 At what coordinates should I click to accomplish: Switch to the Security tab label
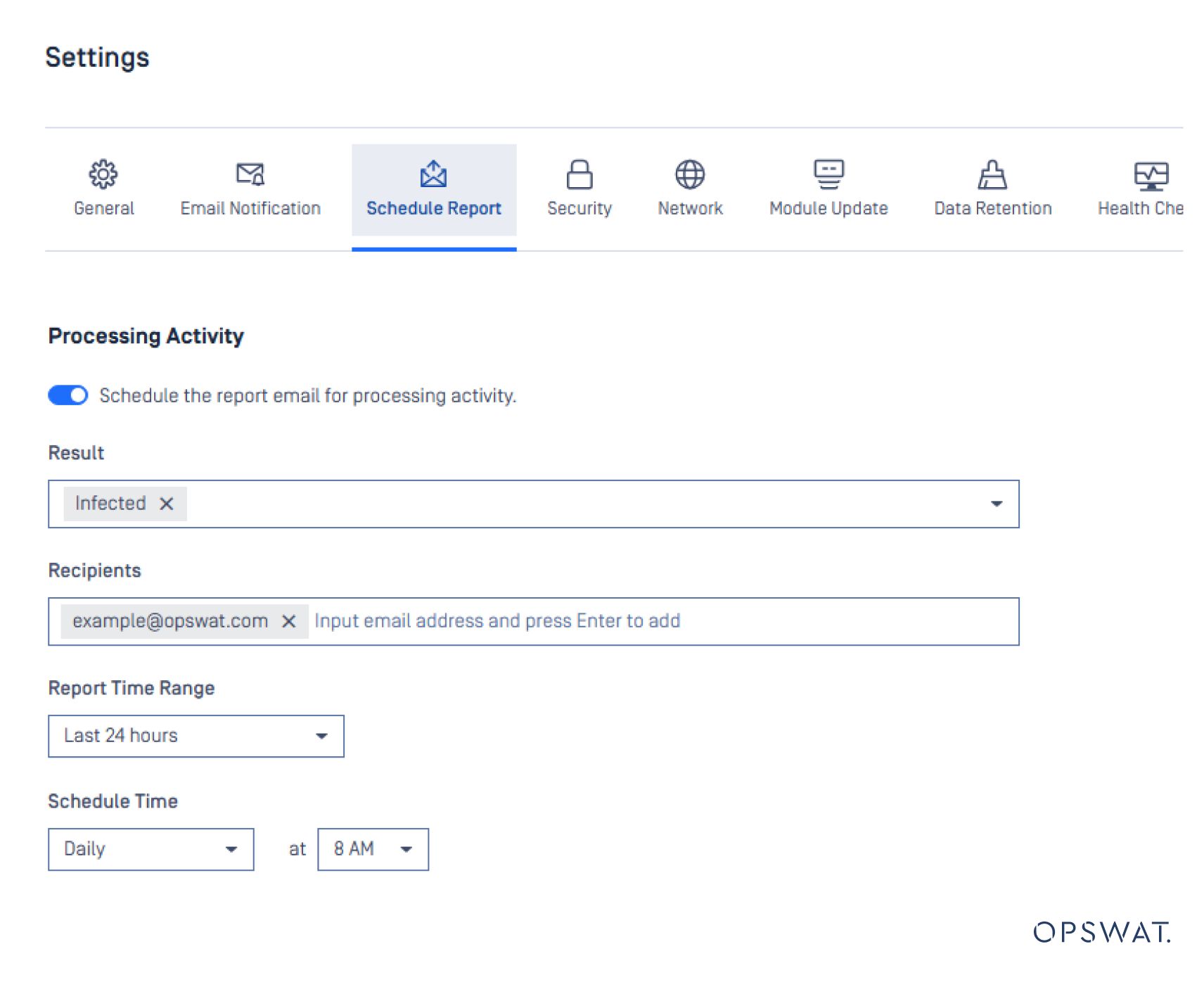(x=579, y=208)
